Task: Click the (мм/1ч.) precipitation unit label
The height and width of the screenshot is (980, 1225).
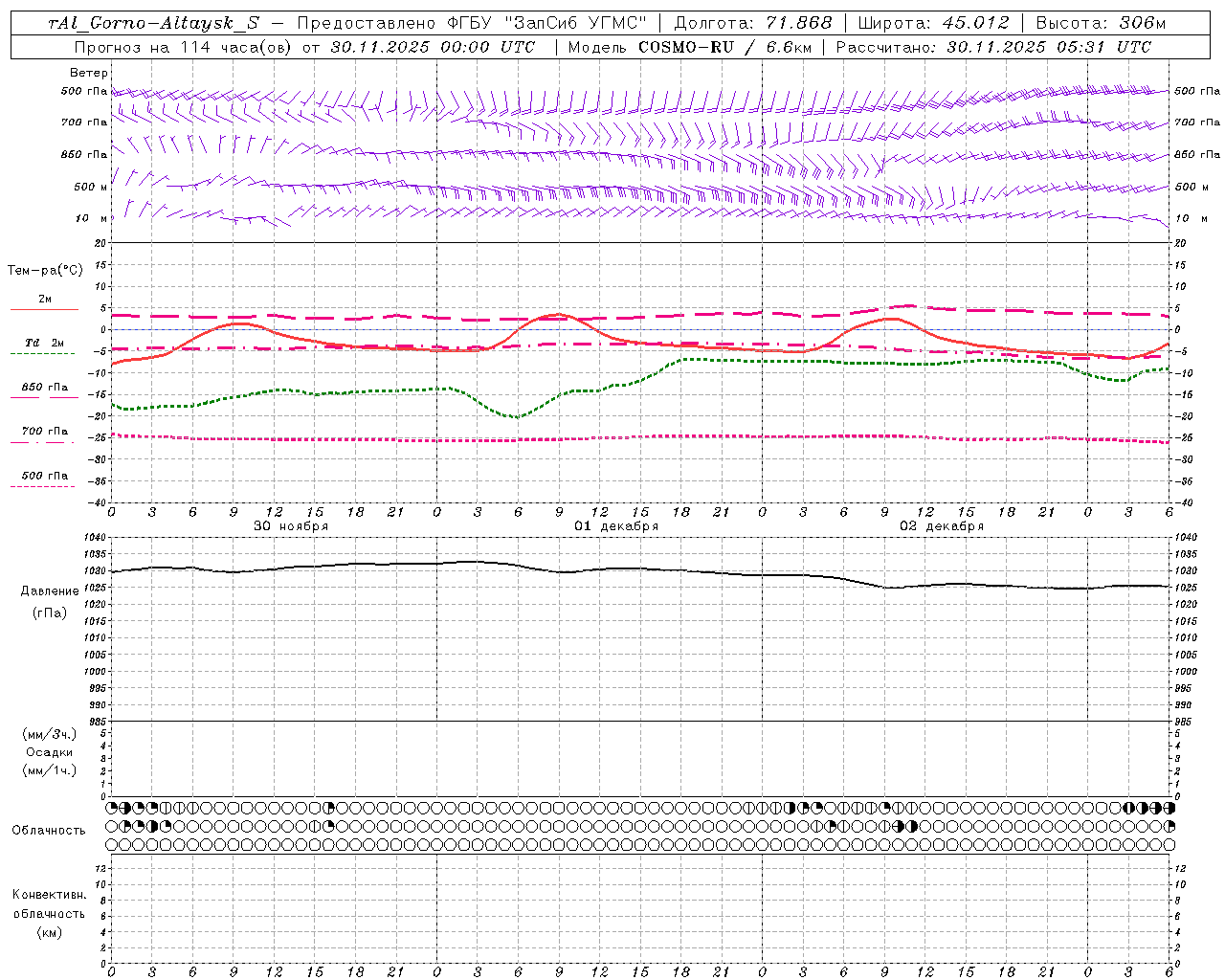Action: (50, 770)
